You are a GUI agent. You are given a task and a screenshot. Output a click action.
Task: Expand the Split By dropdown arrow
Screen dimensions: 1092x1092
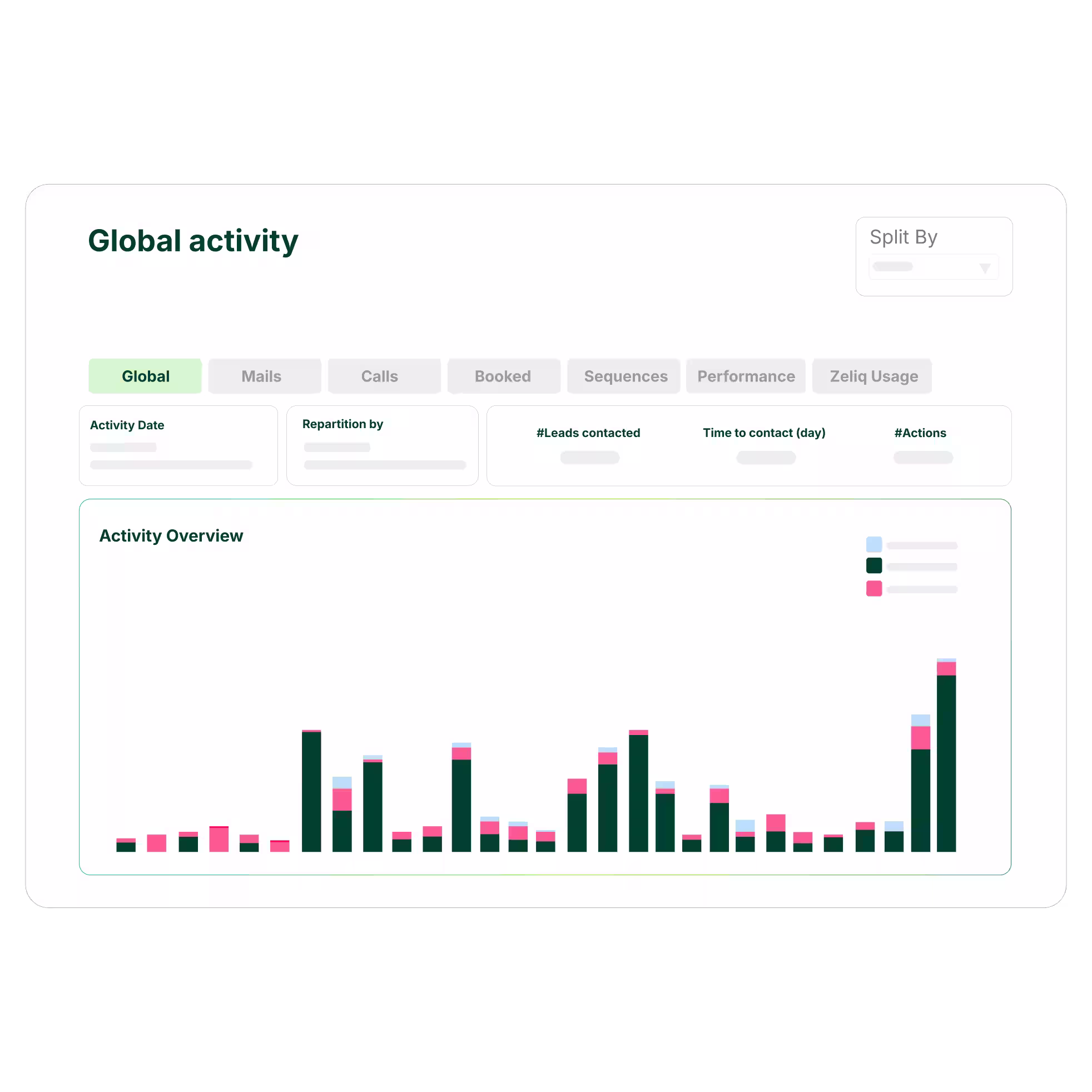pyautogui.click(x=985, y=268)
